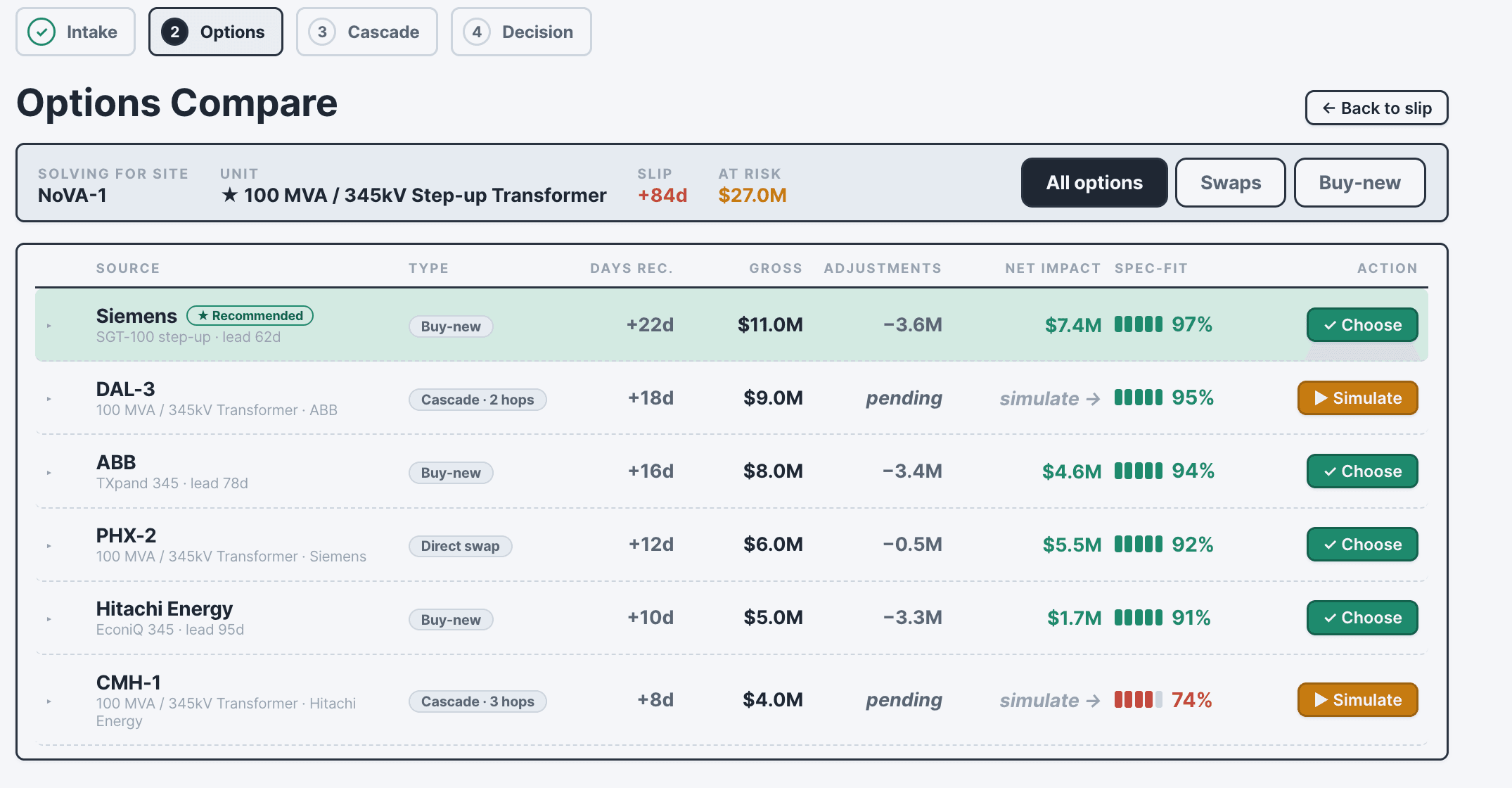Sort by the Adjustments column header

tap(883, 268)
